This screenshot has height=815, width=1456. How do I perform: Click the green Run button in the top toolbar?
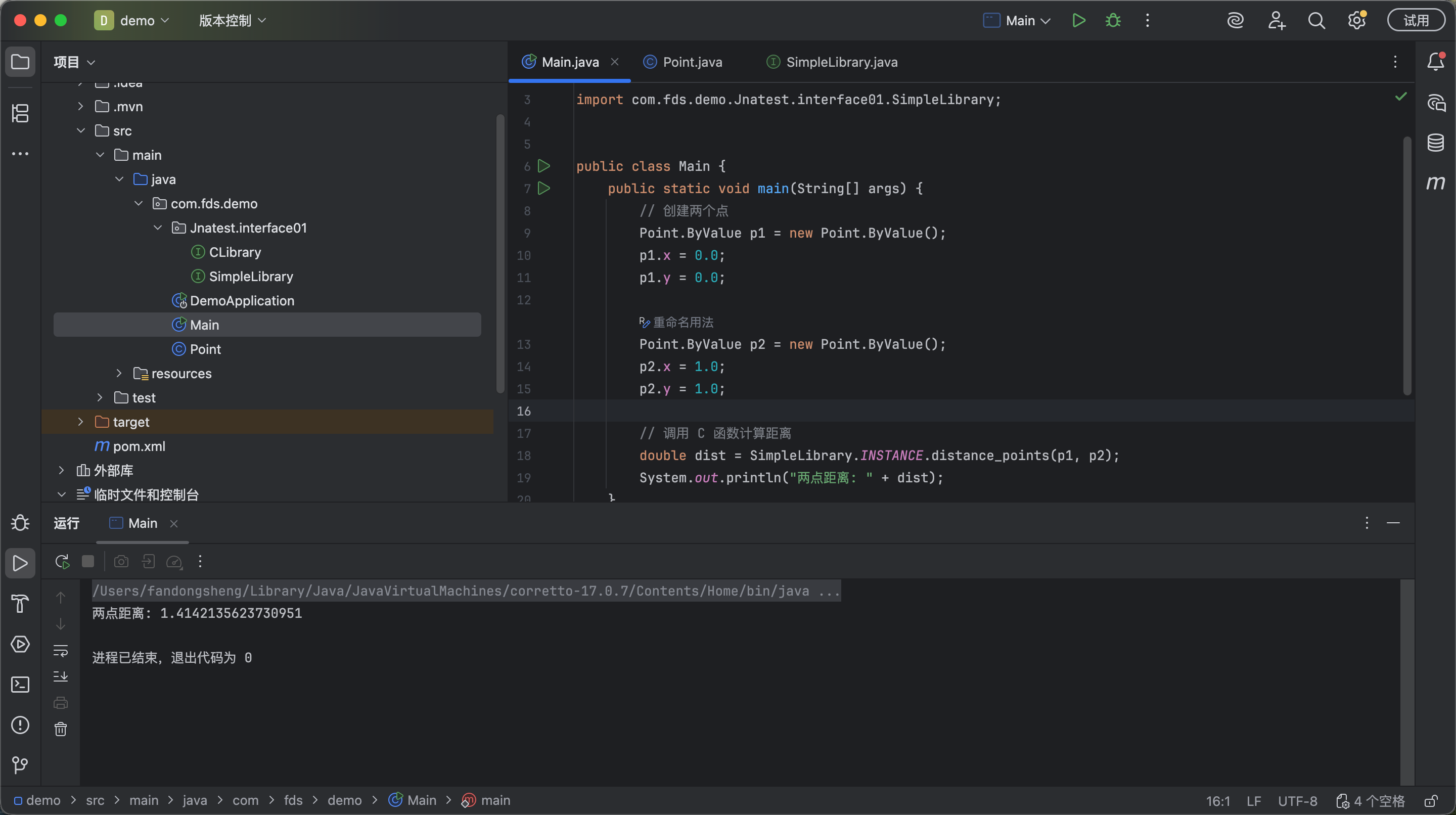point(1078,21)
